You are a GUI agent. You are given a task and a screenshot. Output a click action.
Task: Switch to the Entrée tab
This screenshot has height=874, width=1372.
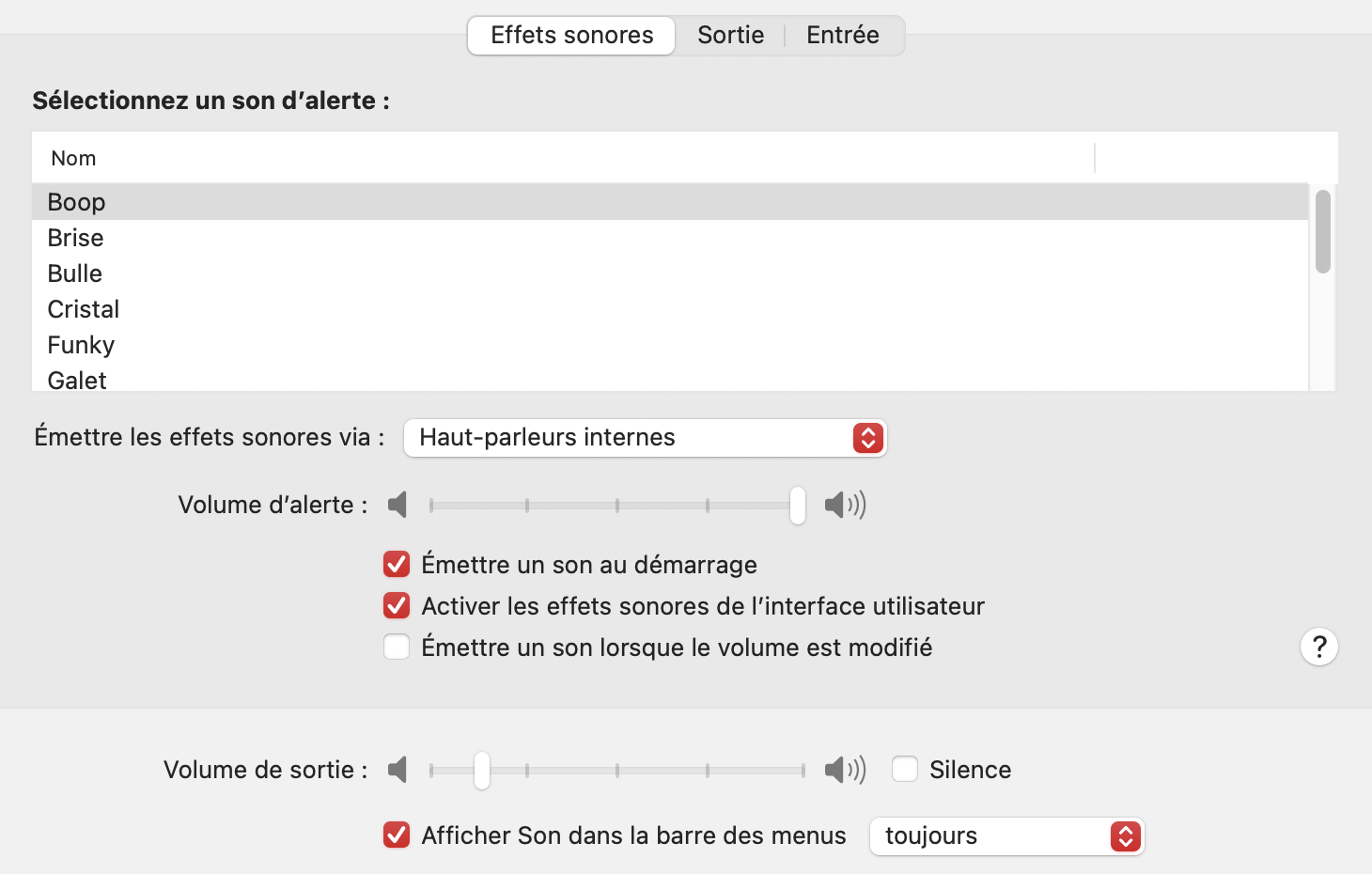click(x=841, y=35)
